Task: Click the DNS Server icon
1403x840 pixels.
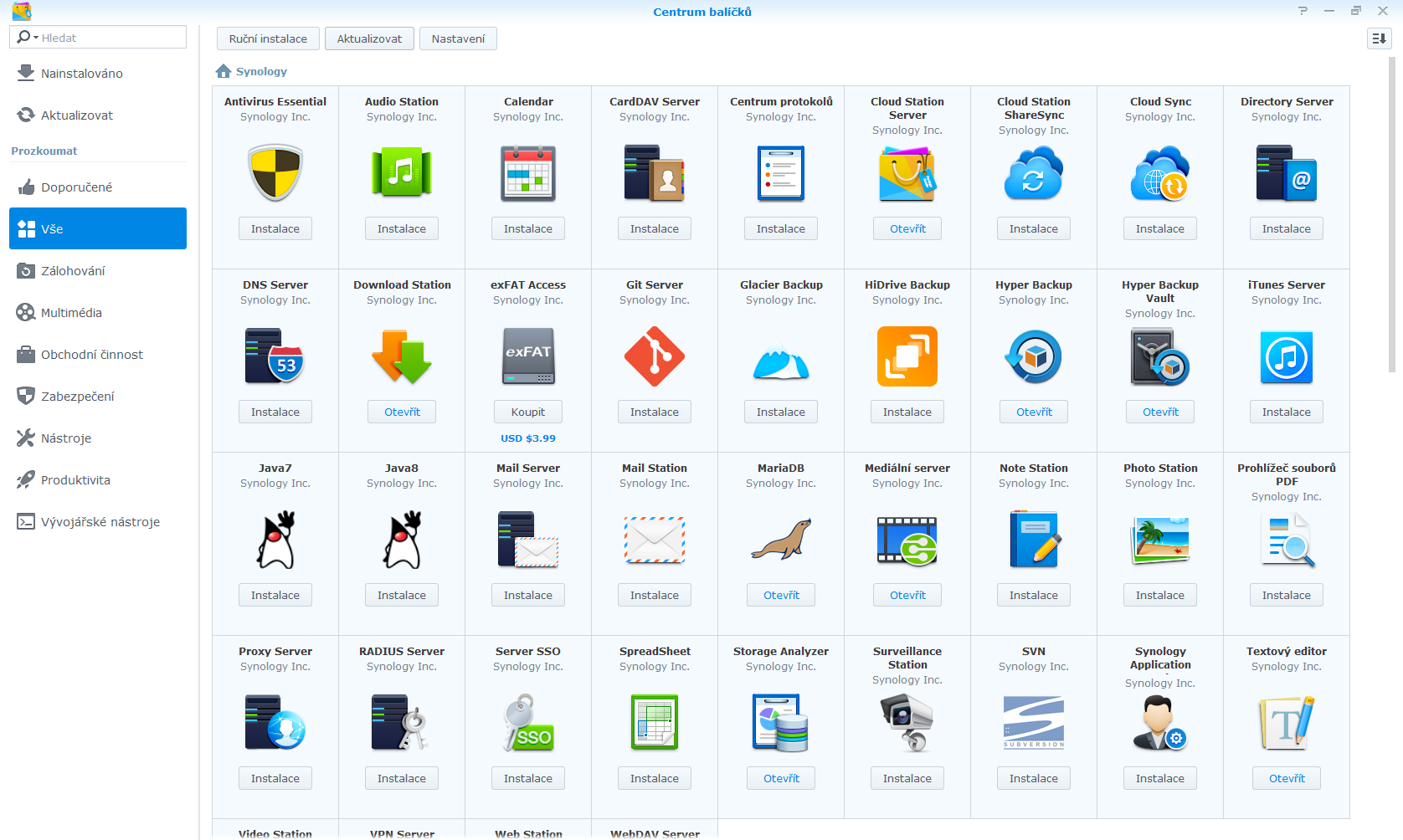Action: [x=275, y=356]
